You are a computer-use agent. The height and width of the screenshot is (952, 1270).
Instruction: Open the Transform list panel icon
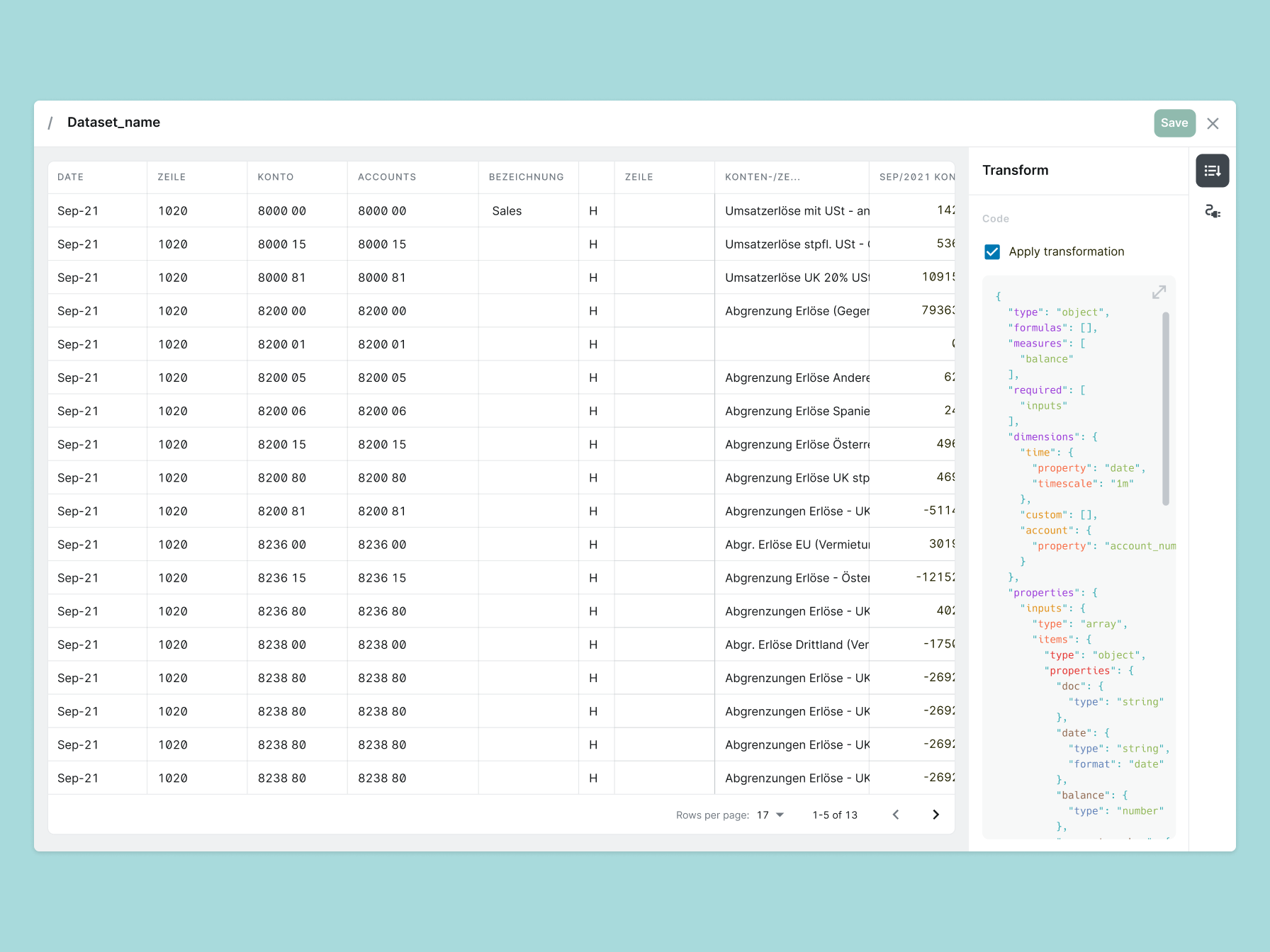(1212, 171)
